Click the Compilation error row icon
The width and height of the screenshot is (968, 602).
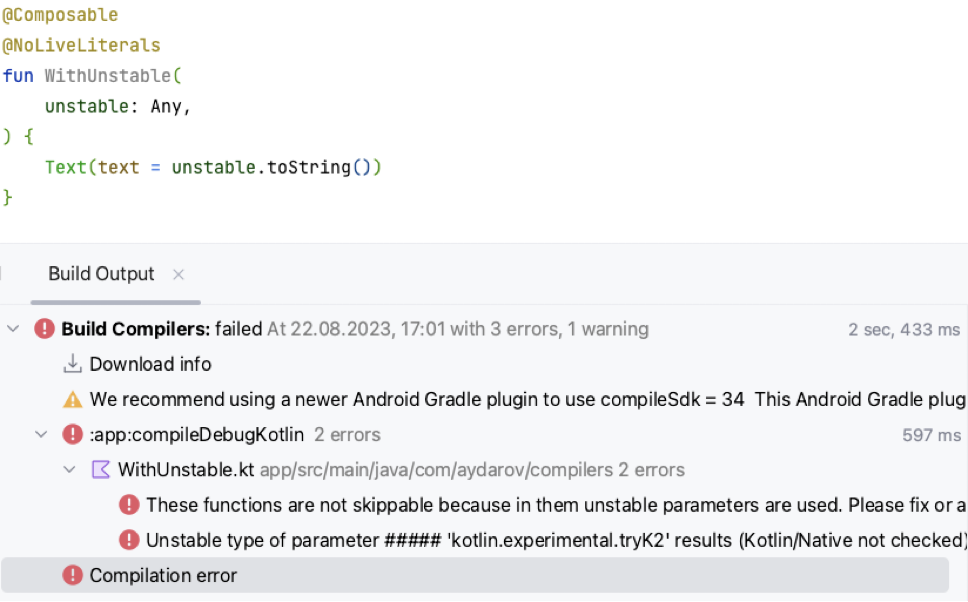72,575
